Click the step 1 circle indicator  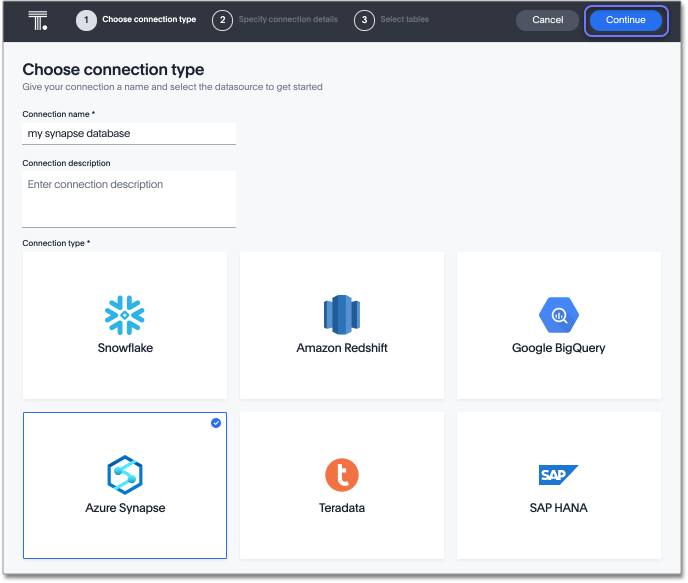87,20
